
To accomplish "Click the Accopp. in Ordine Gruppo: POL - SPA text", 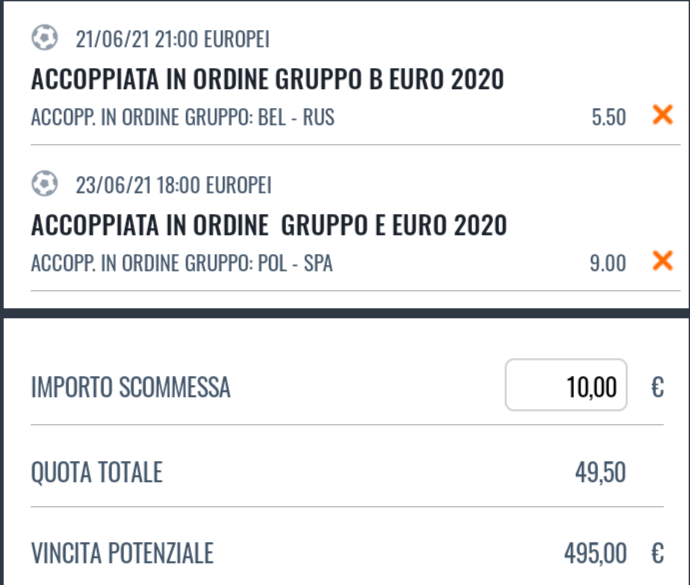I will coord(182,263).
